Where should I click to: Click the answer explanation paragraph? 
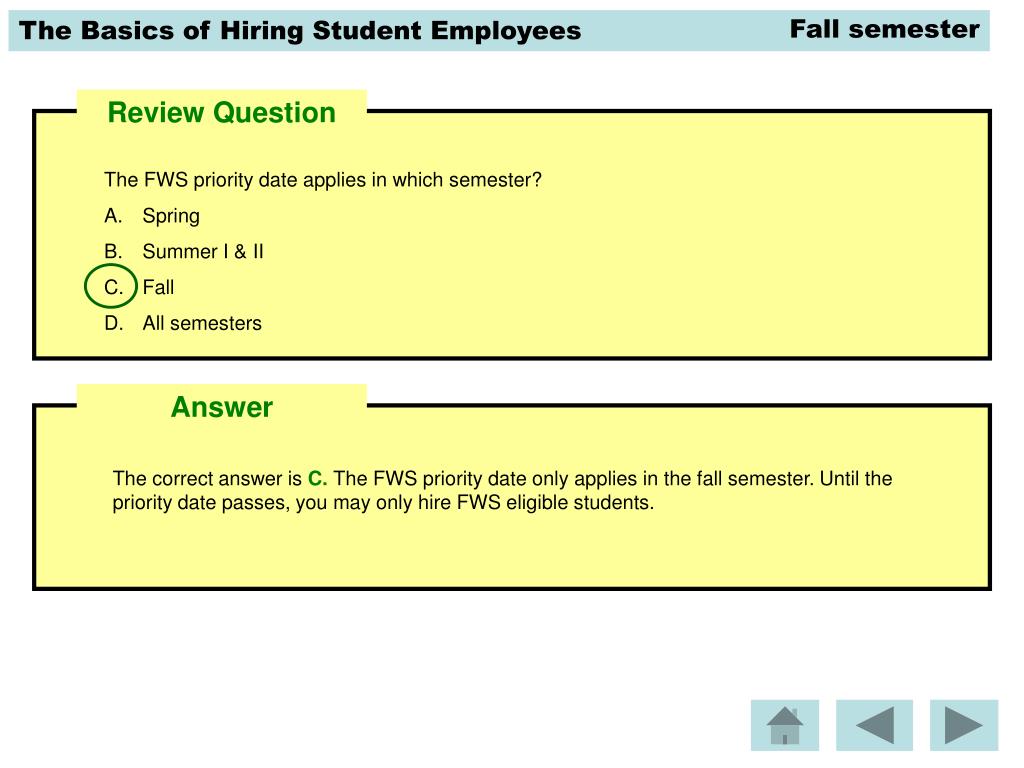coord(502,490)
